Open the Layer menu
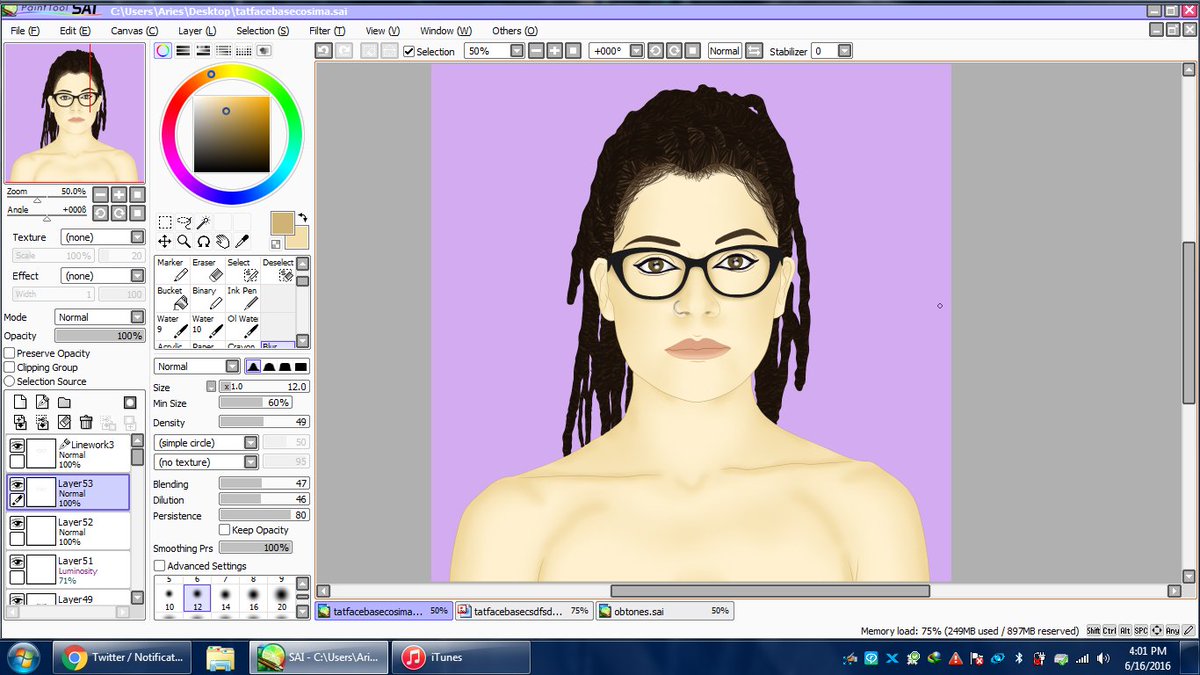The height and width of the screenshot is (675, 1200). pyautogui.click(x=197, y=31)
